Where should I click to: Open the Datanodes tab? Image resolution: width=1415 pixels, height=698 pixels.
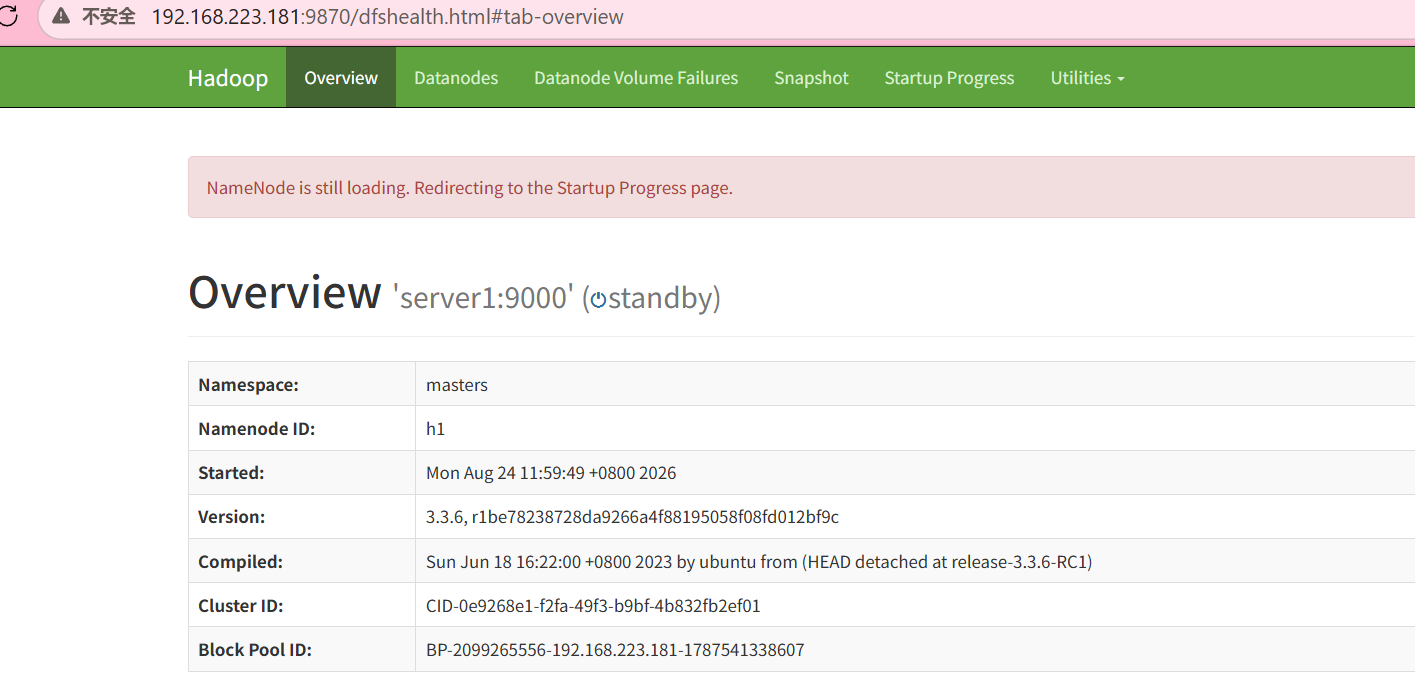pyautogui.click(x=456, y=78)
